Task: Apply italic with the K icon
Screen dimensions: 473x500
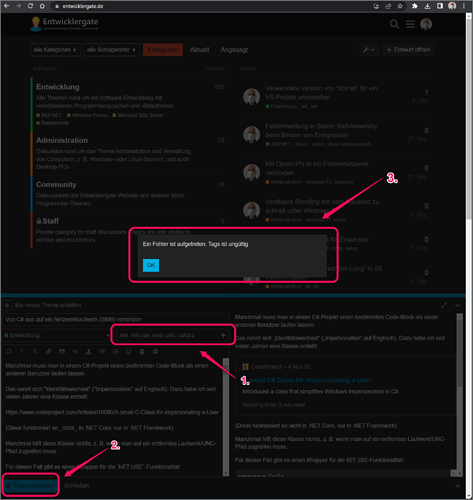Action: coord(35,351)
